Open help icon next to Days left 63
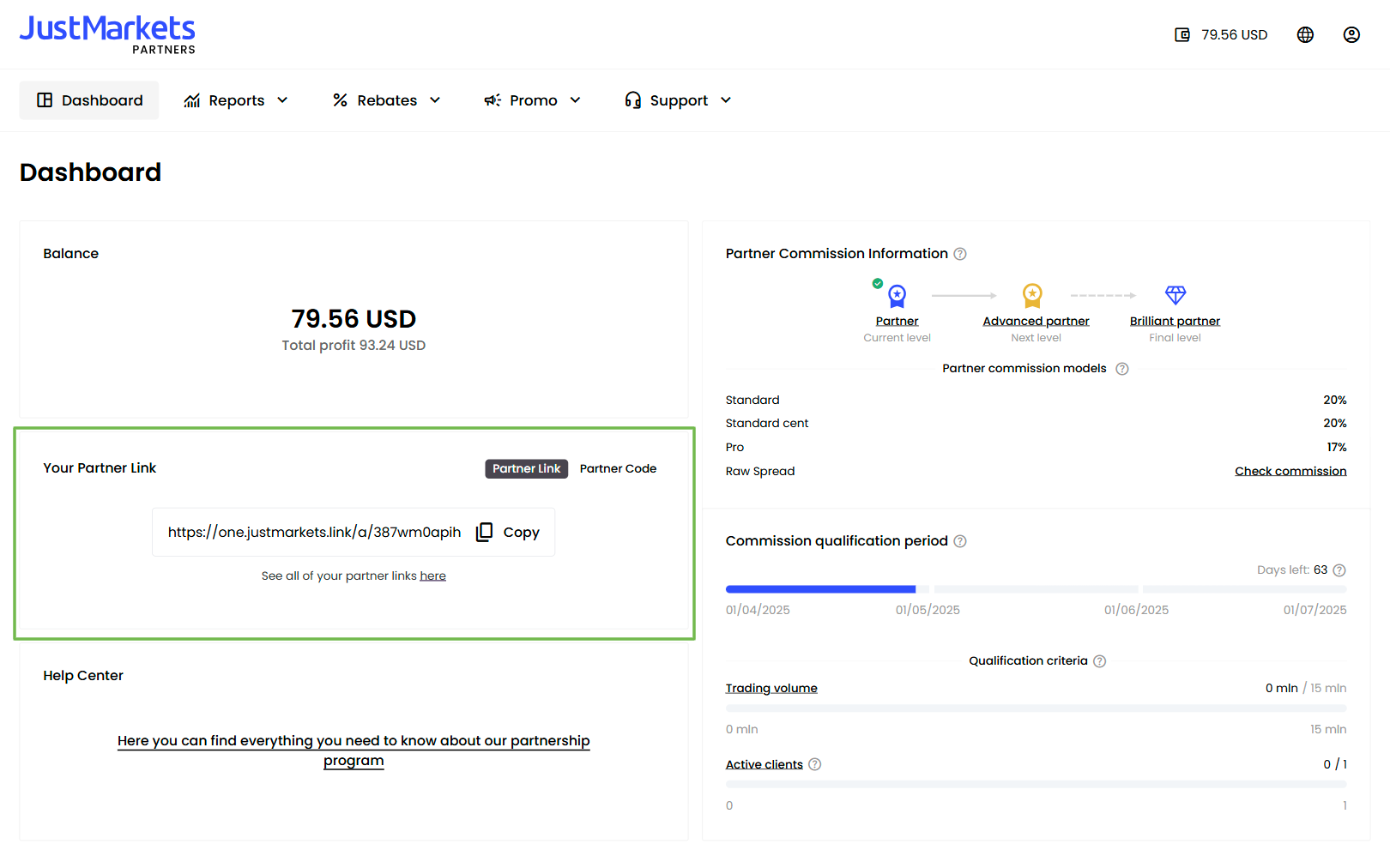 (x=1339, y=570)
